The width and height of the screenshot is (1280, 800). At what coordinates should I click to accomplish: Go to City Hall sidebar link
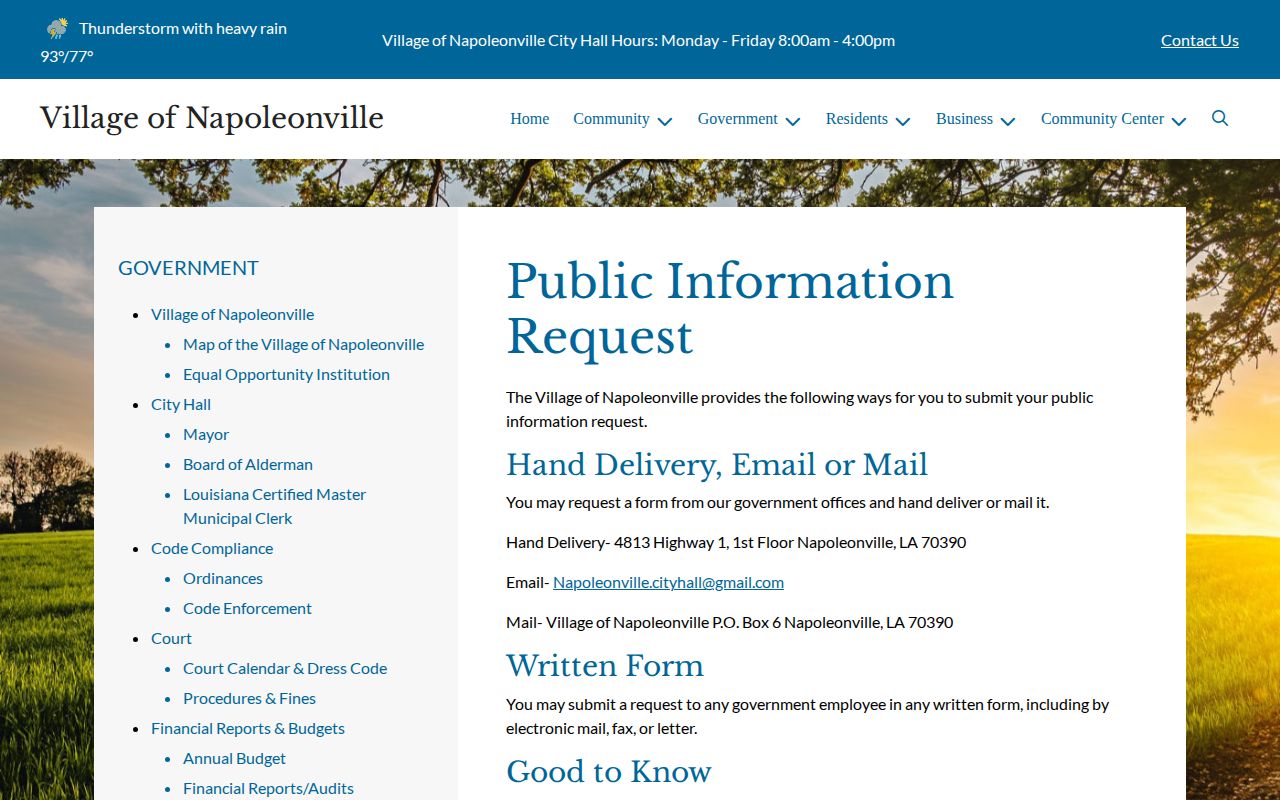[181, 404]
